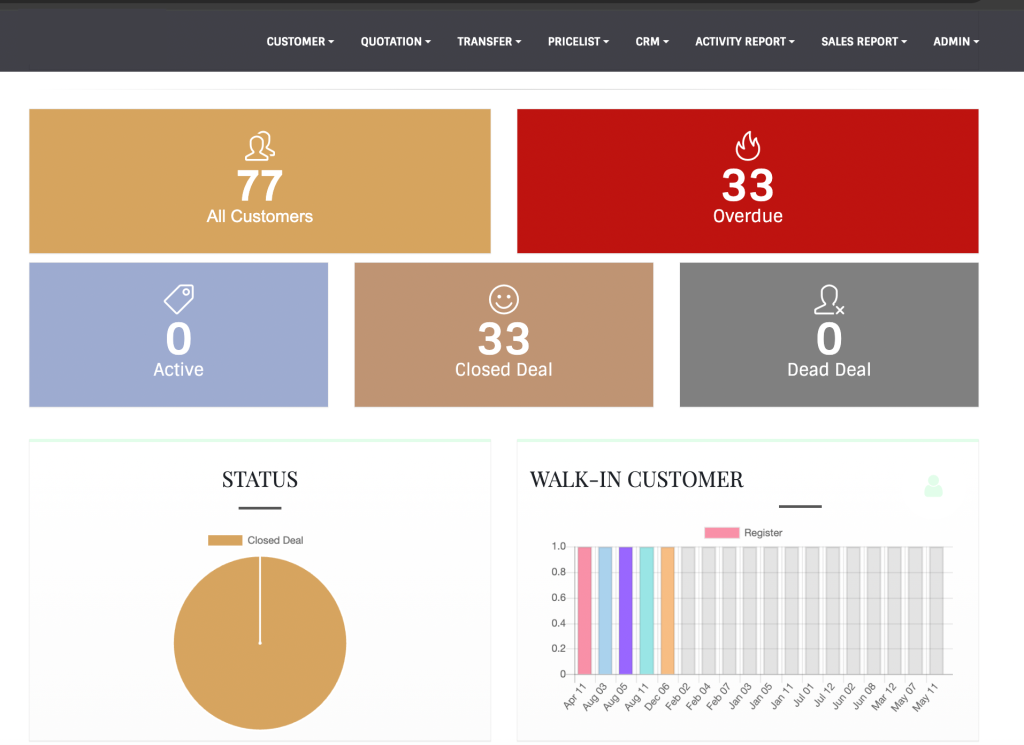Click the gray May 11 bar
Screen dimensions: 1024x745
936,610
